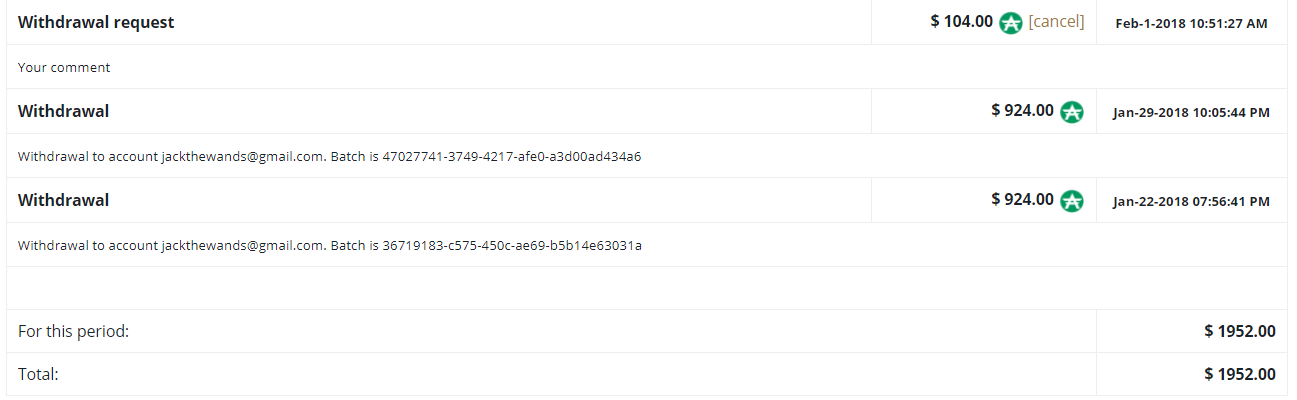The image size is (1297, 400).
Task: Click the batch 36719183 withdrawal description
Action: (x=329, y=245)
